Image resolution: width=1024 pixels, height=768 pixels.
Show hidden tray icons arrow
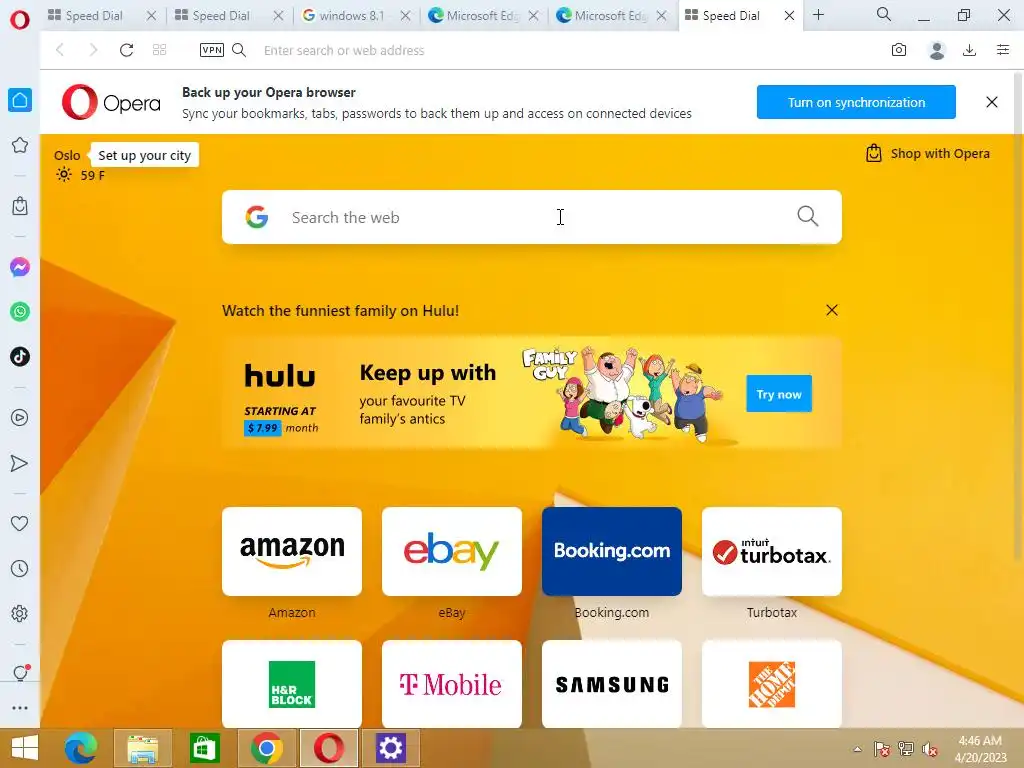click(x=857, y=749)
